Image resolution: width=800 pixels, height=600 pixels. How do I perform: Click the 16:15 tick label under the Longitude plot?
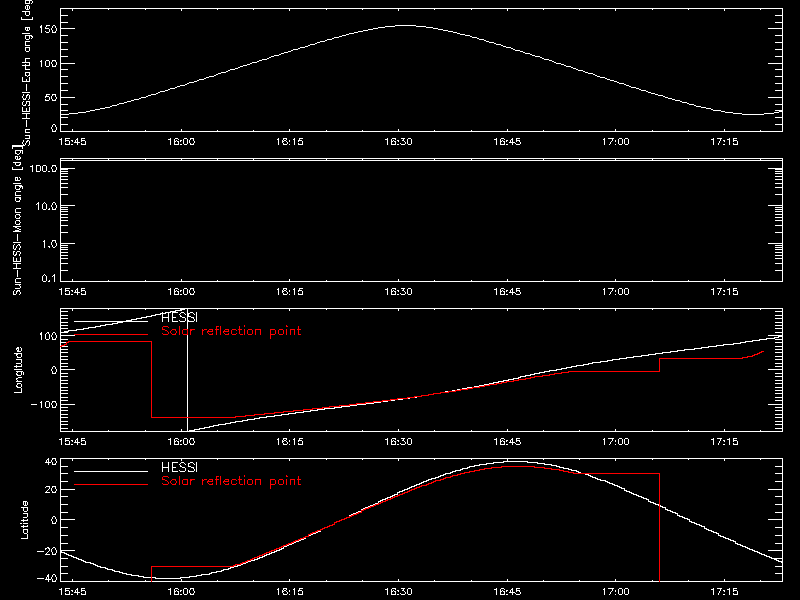coord(289,441)
